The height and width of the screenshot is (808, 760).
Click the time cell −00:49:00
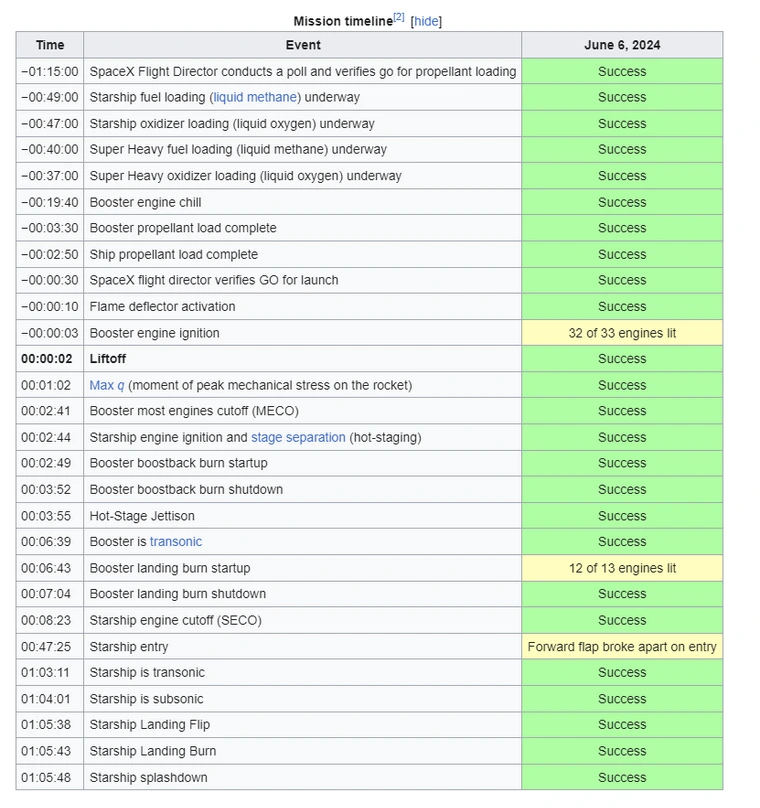point(49,97)
